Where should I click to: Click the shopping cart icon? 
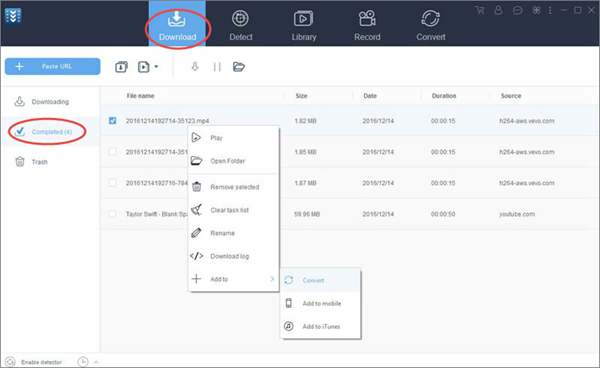(x=479, y=10)
